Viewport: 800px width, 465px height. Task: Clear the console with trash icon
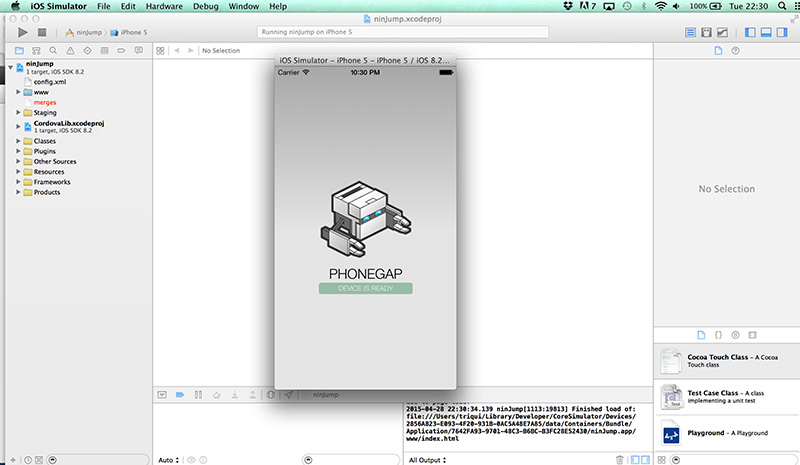[619, 459]
